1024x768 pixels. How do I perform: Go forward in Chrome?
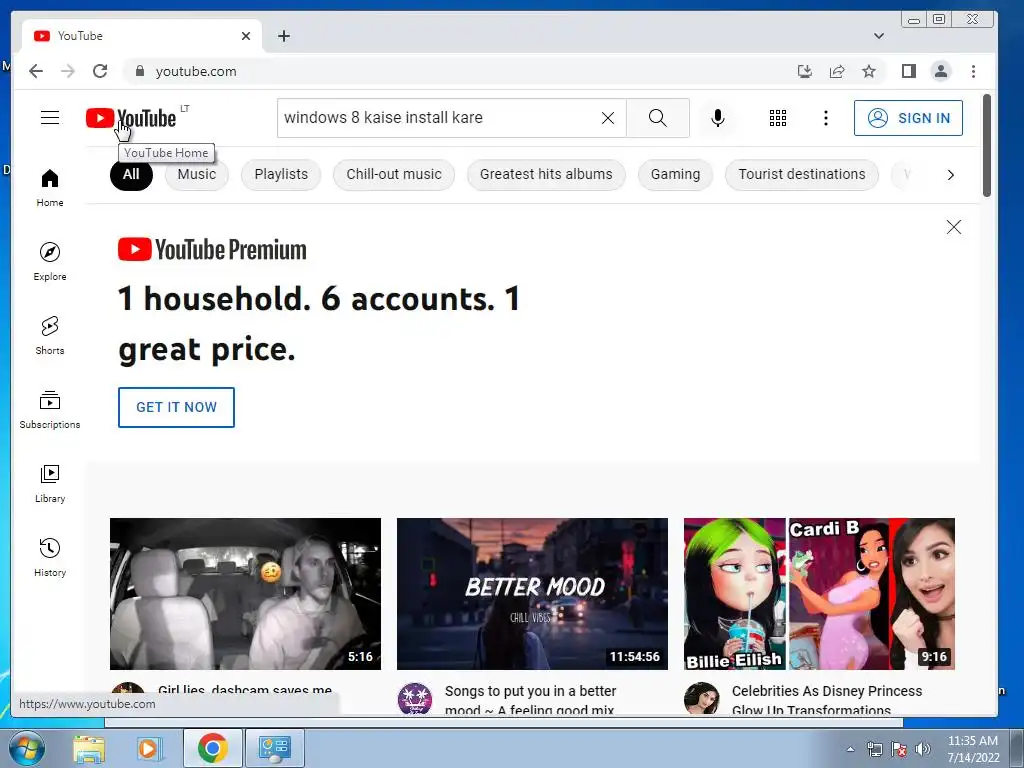[x=68, y=71]
